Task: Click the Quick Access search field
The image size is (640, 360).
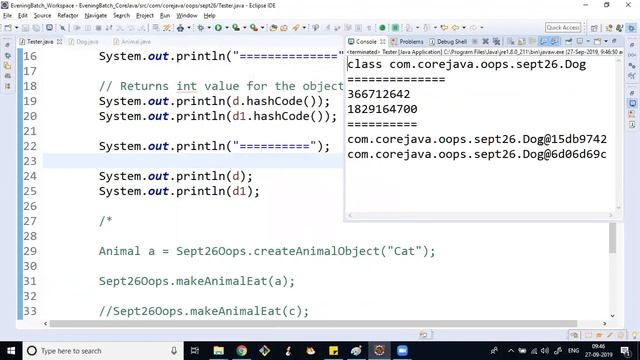Action: pyautogui.click(x=563, y=27)
